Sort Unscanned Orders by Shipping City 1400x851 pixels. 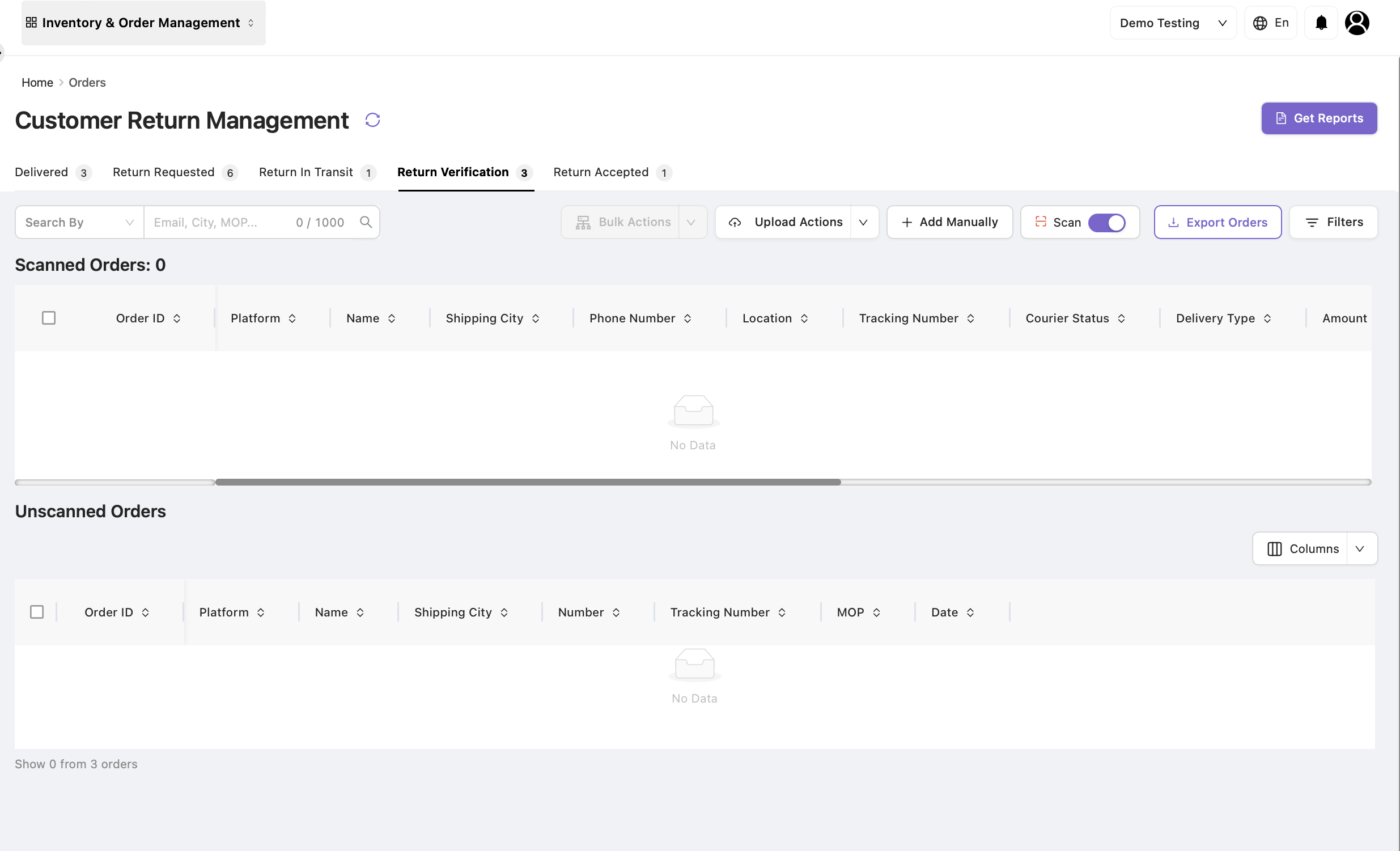click(x=504, y=612)
